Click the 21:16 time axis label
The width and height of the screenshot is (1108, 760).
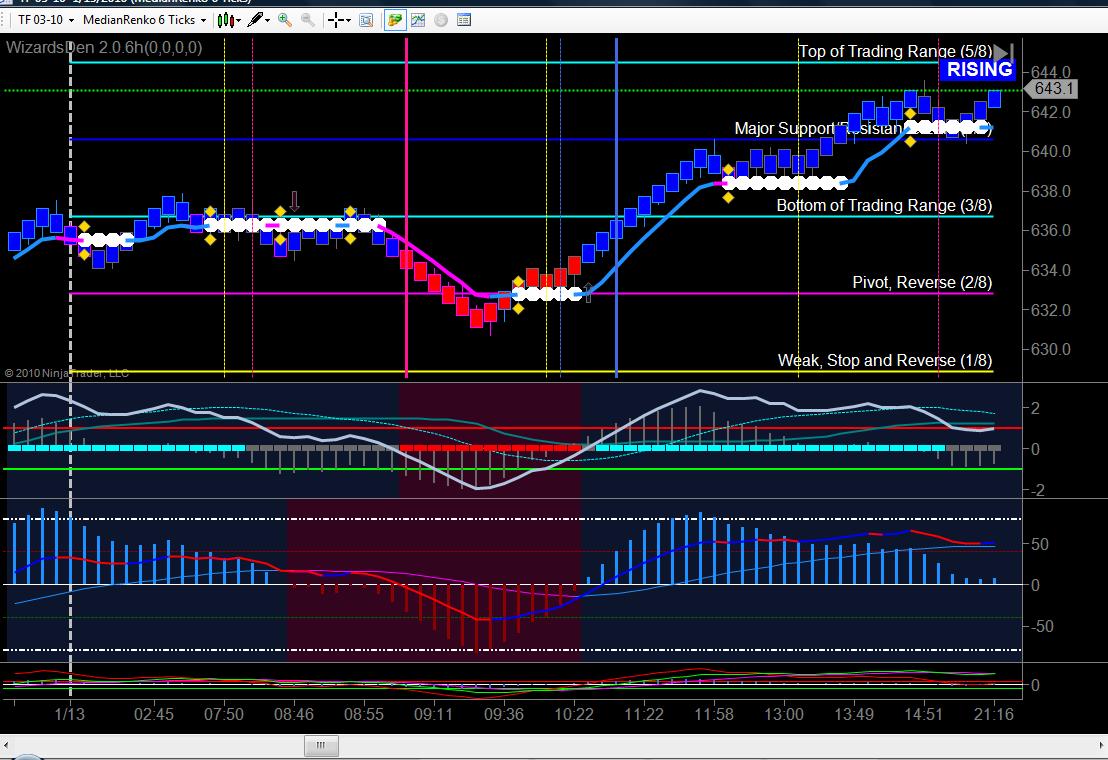994,714
